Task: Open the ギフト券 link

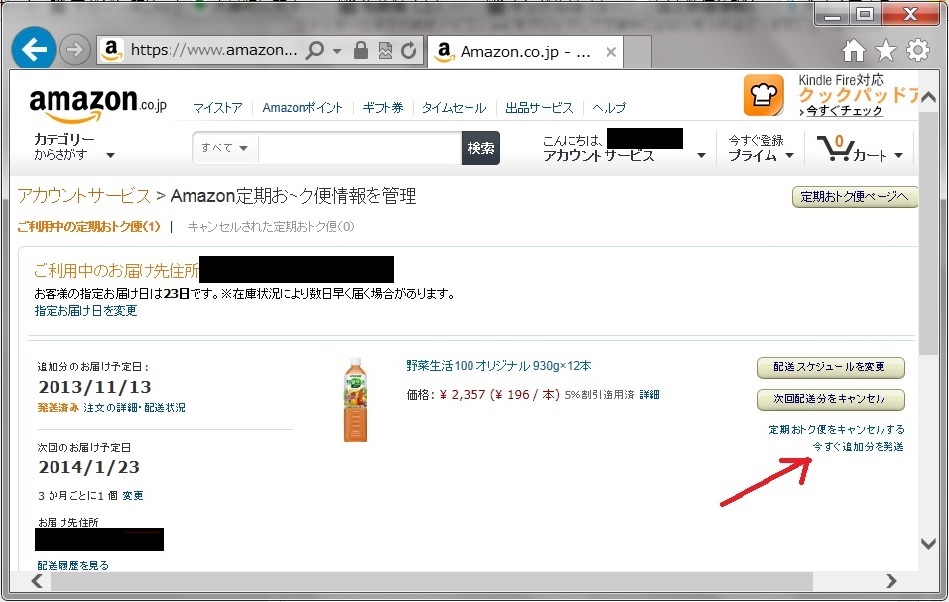Action: coord(383,108)
